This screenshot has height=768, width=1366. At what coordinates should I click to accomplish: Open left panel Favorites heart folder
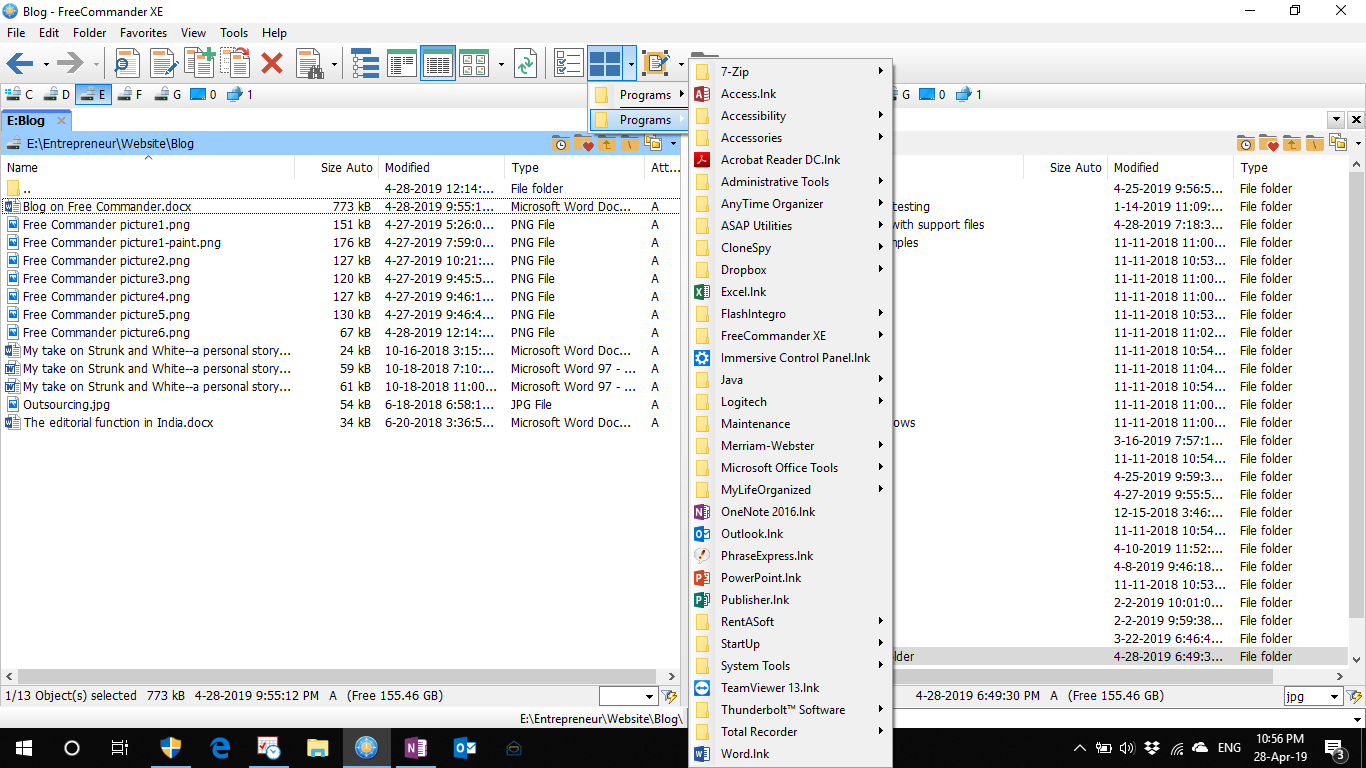pyautogui.click(x=583, y=144)
